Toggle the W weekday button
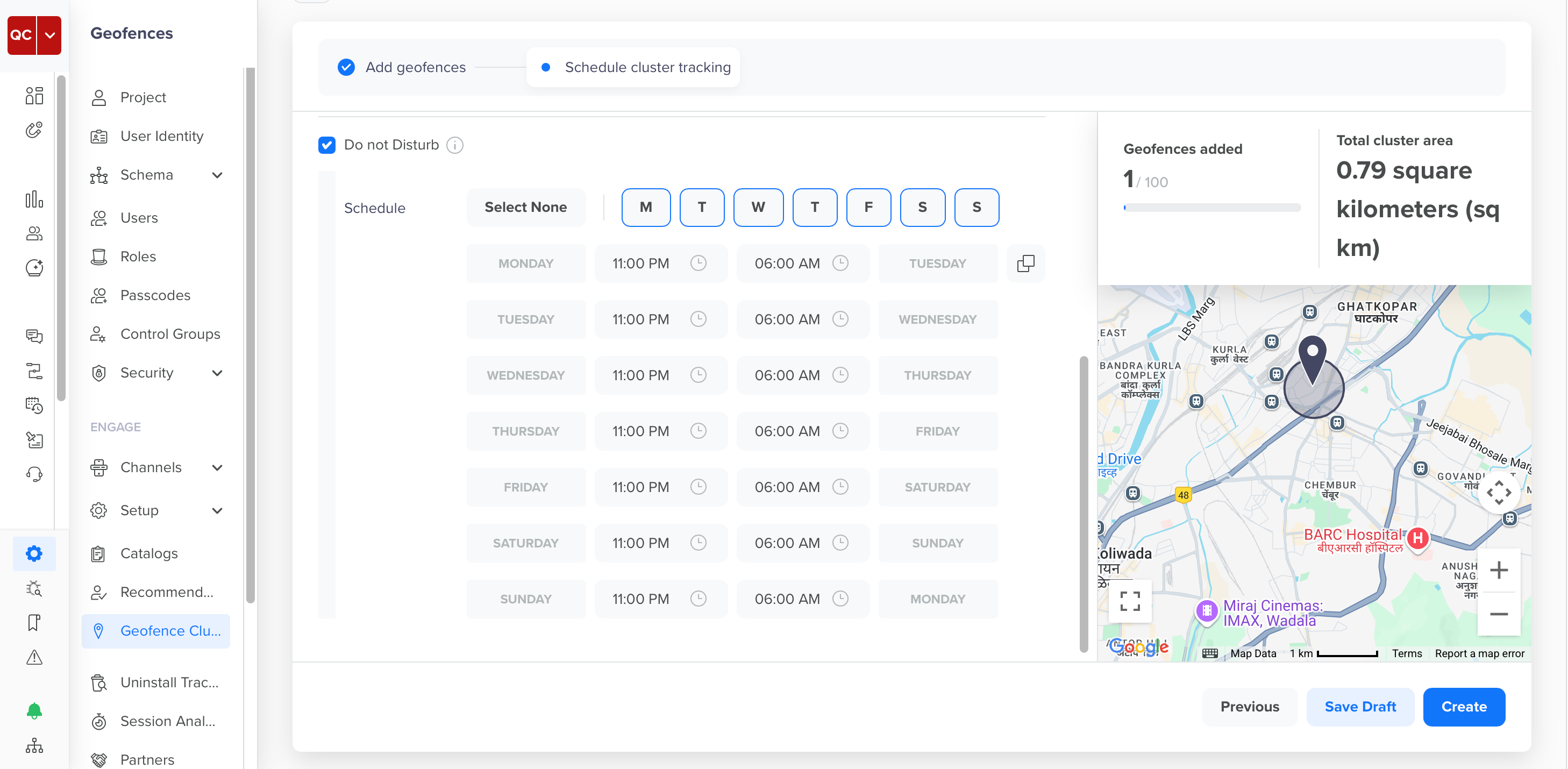 click(758, 208)
